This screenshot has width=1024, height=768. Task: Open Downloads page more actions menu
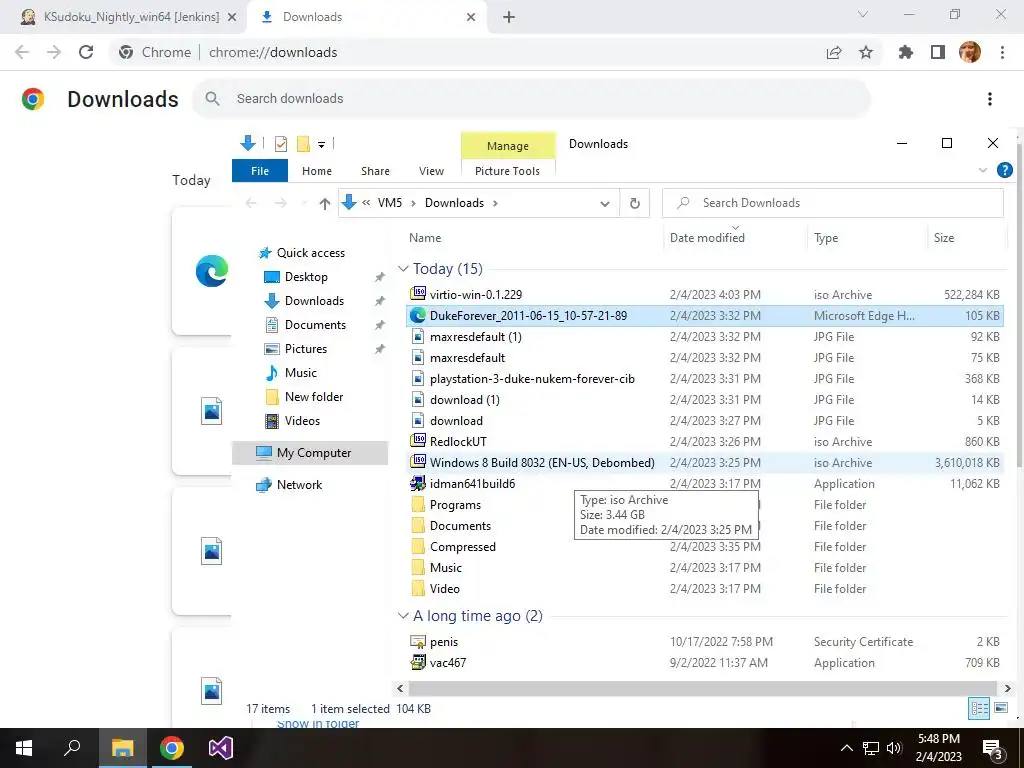(990, 99)
